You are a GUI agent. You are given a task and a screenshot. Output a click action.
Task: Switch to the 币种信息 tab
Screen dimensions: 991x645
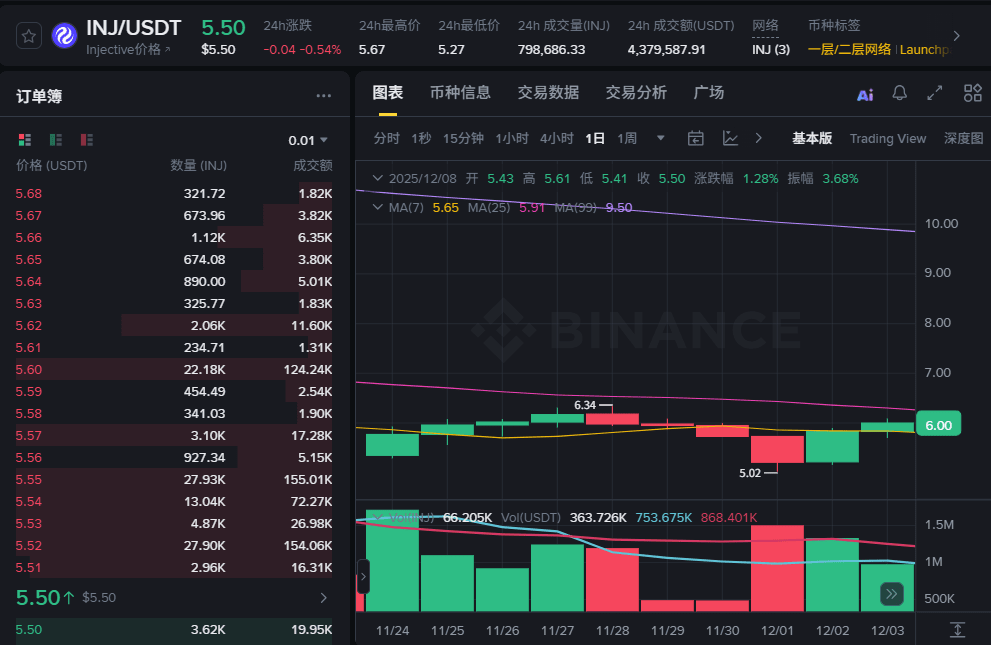460,93
